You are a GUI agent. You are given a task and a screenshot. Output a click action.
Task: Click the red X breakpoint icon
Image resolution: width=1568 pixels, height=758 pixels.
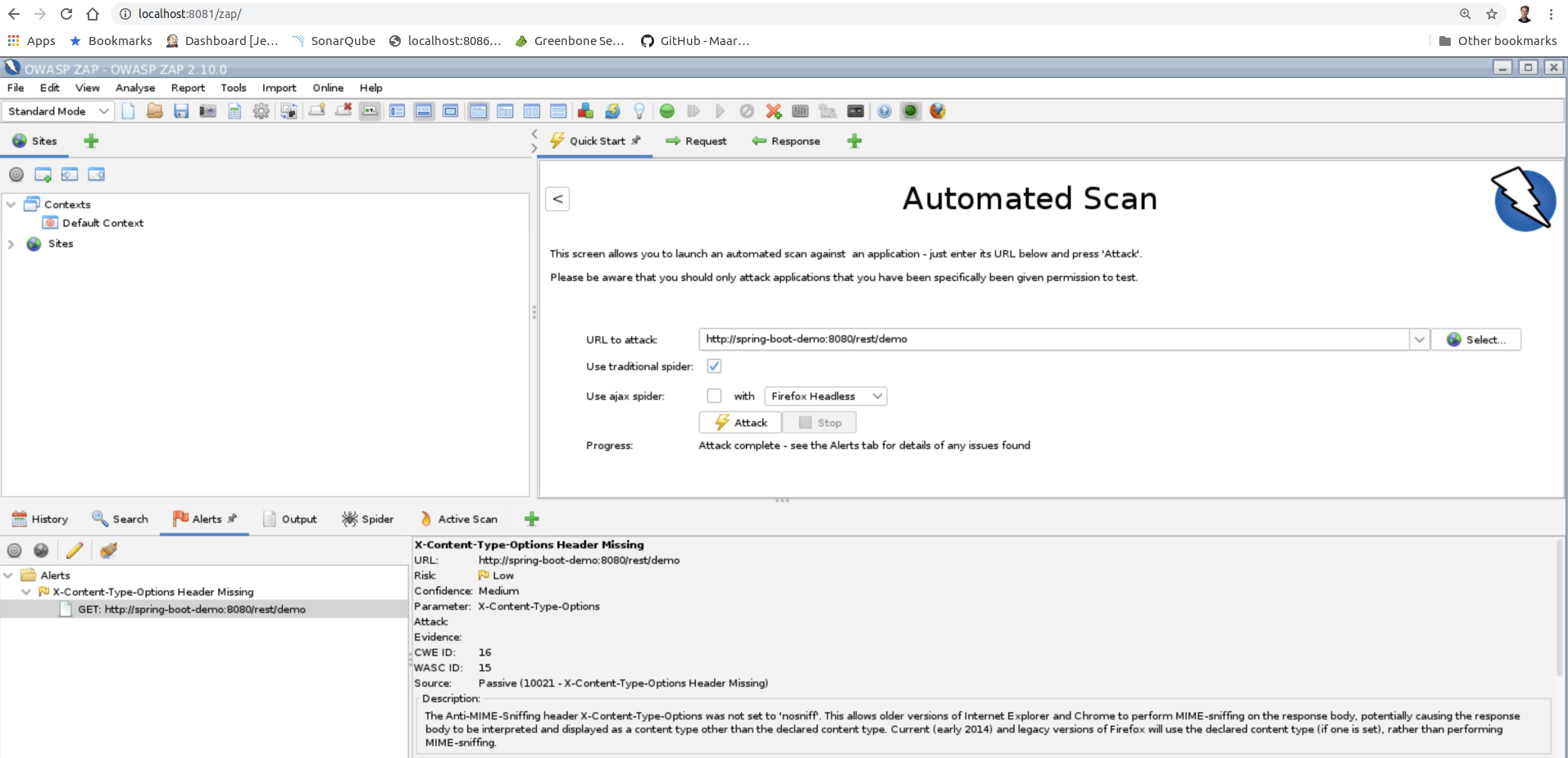coord(773,111)
